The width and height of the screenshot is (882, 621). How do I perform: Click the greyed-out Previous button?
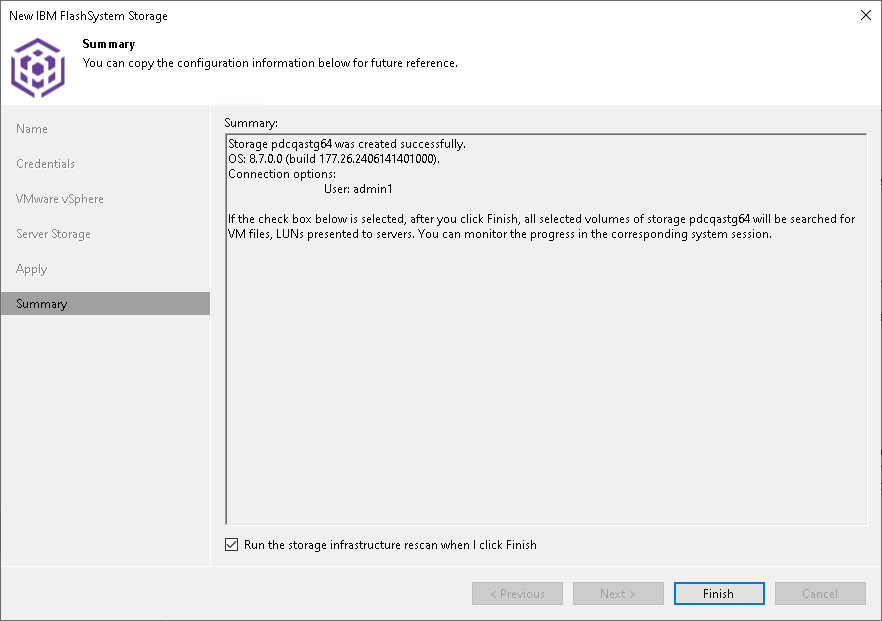point(518,593)
